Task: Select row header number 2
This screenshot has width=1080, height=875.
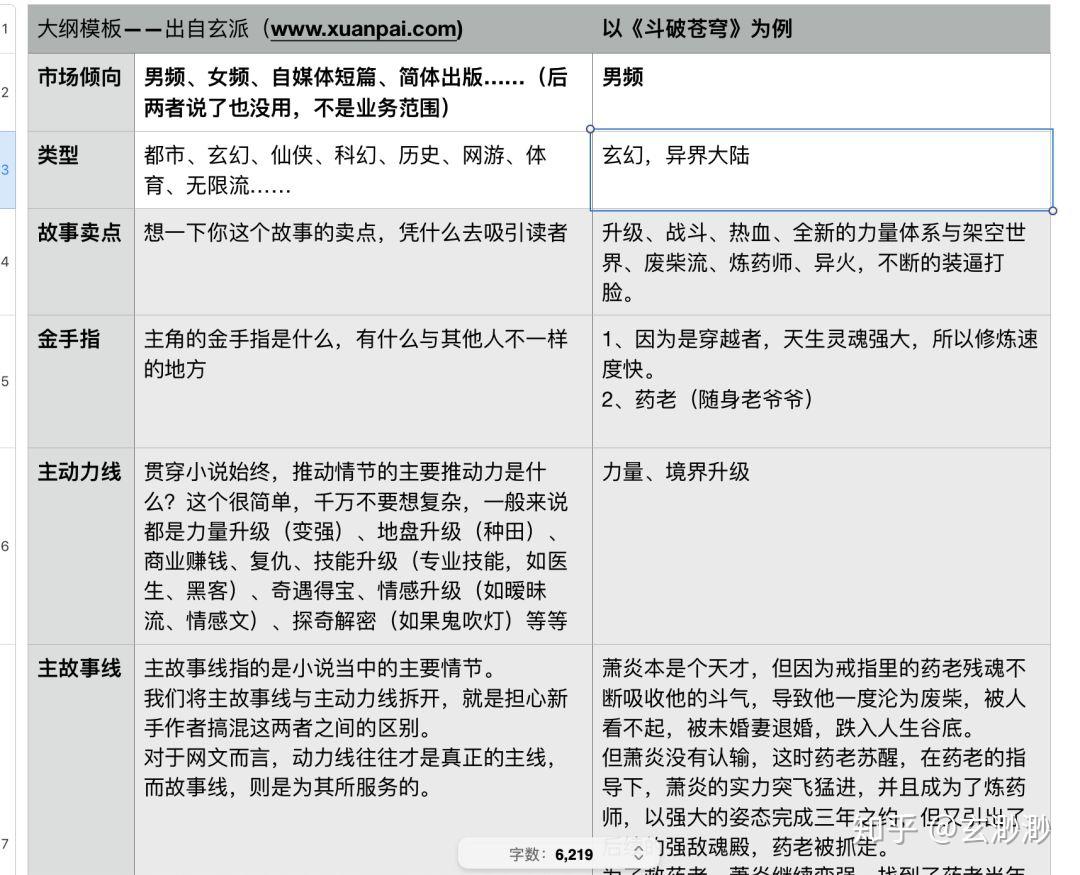Action: pos(7,92)
